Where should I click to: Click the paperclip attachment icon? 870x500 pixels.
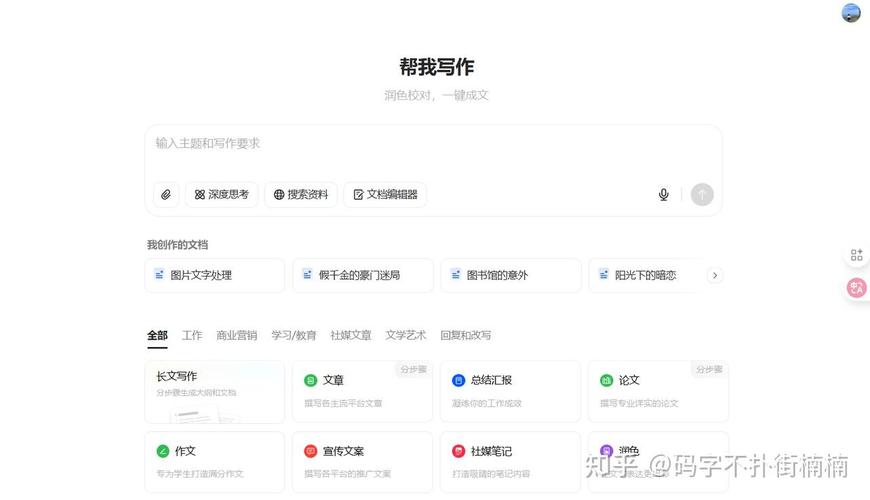(x=166, y=194)
